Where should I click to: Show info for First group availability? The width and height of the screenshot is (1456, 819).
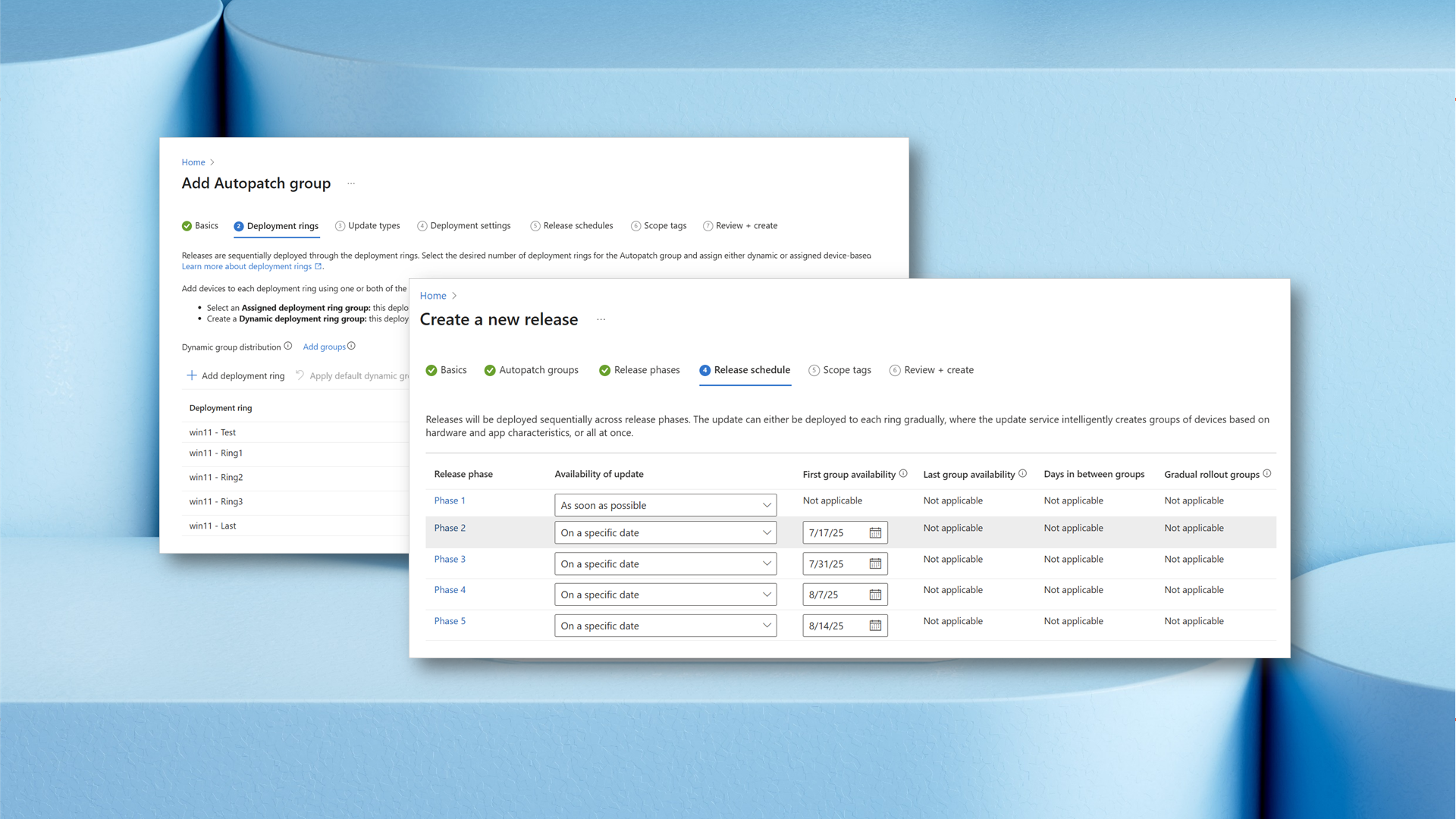[x=903, y=474]
